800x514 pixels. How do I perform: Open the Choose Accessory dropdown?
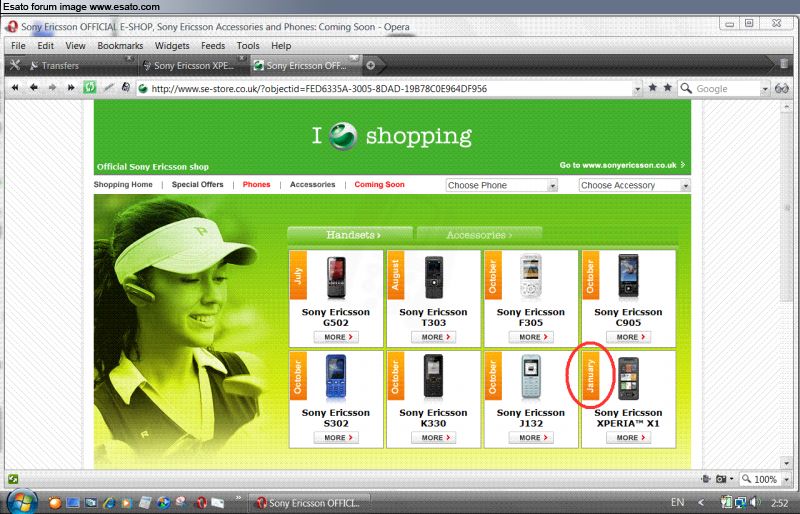634,185
